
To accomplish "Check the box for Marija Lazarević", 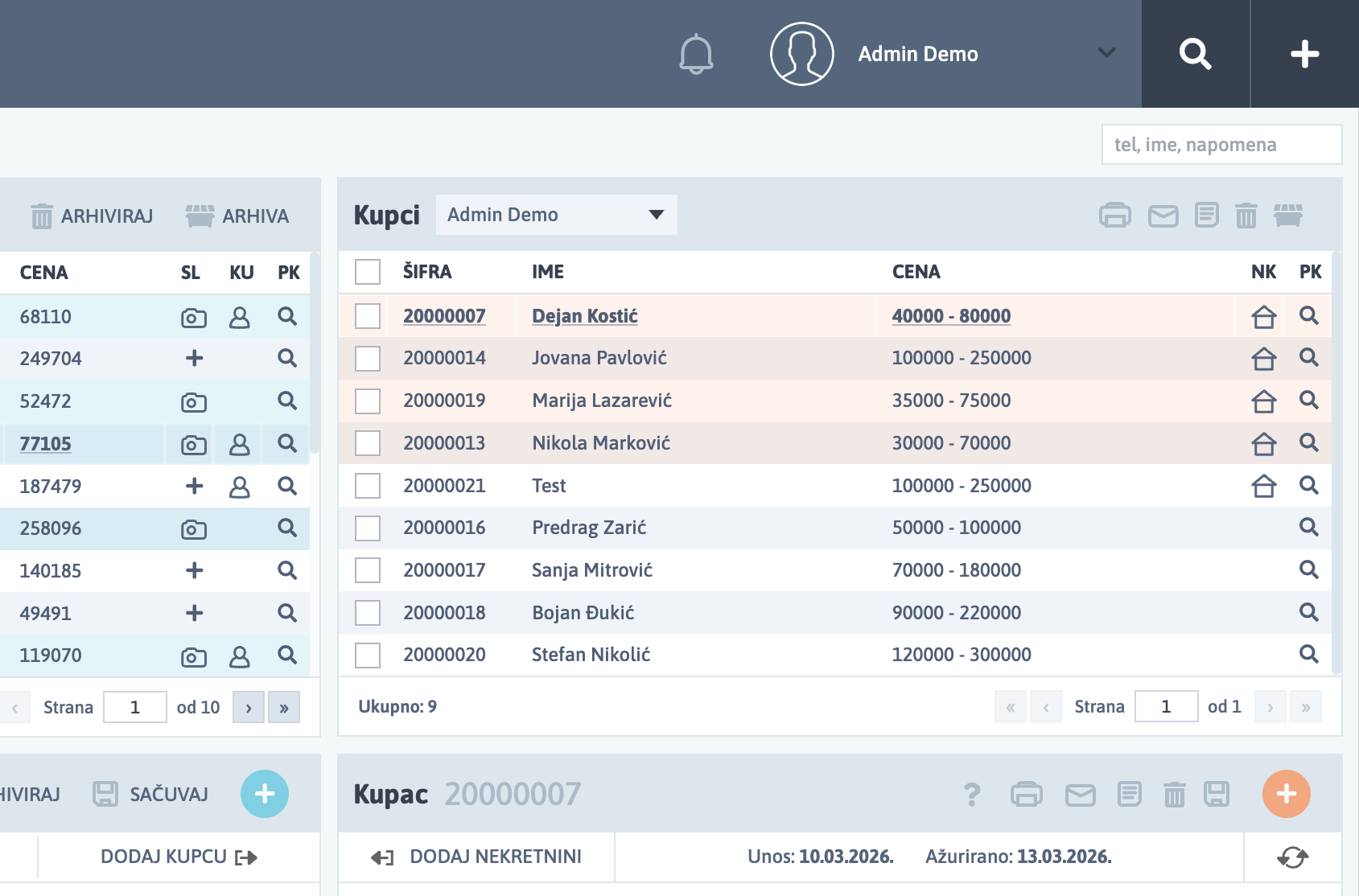I will click(x=368, y=401).
